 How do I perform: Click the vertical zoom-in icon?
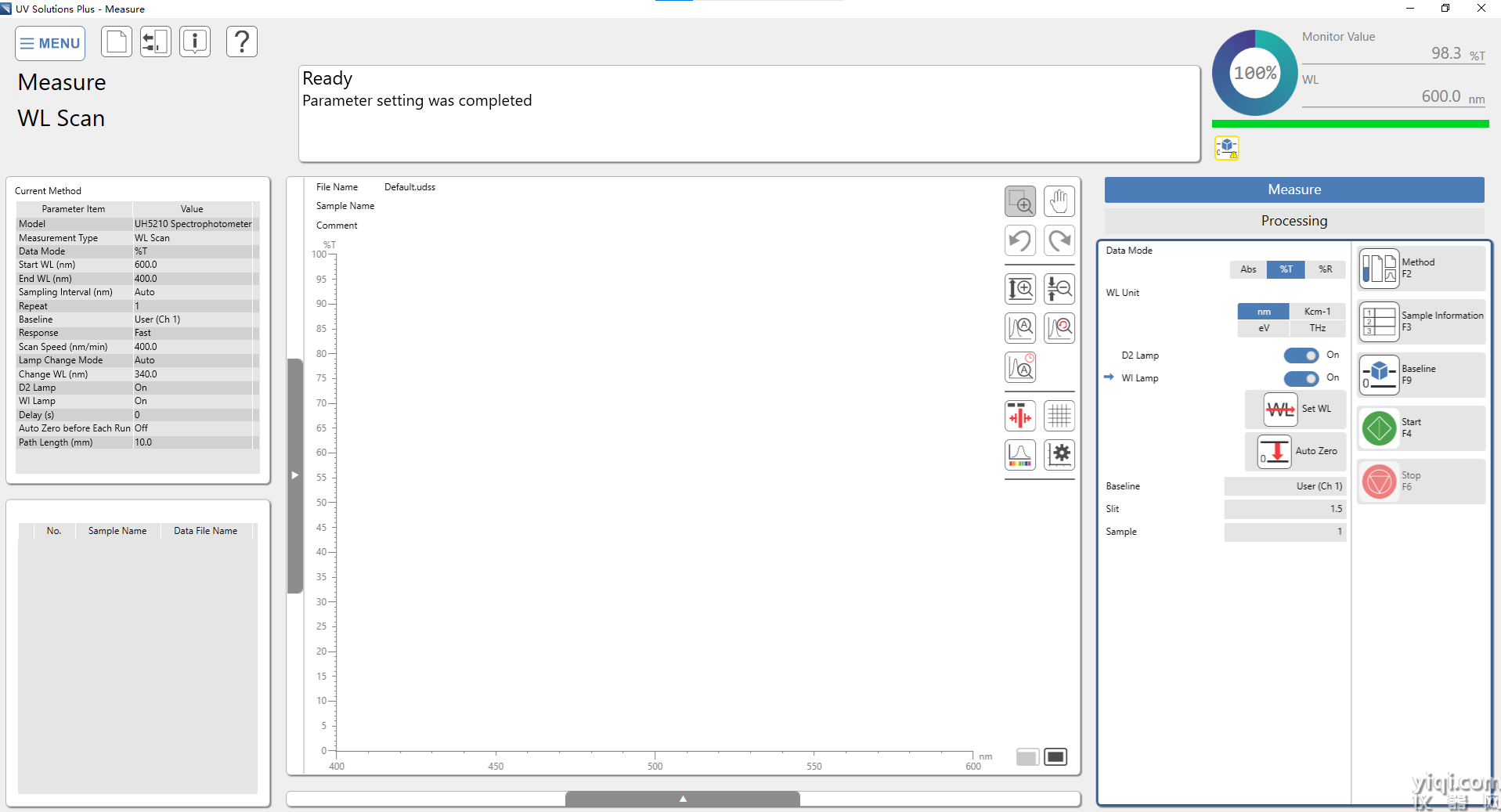1020,289
